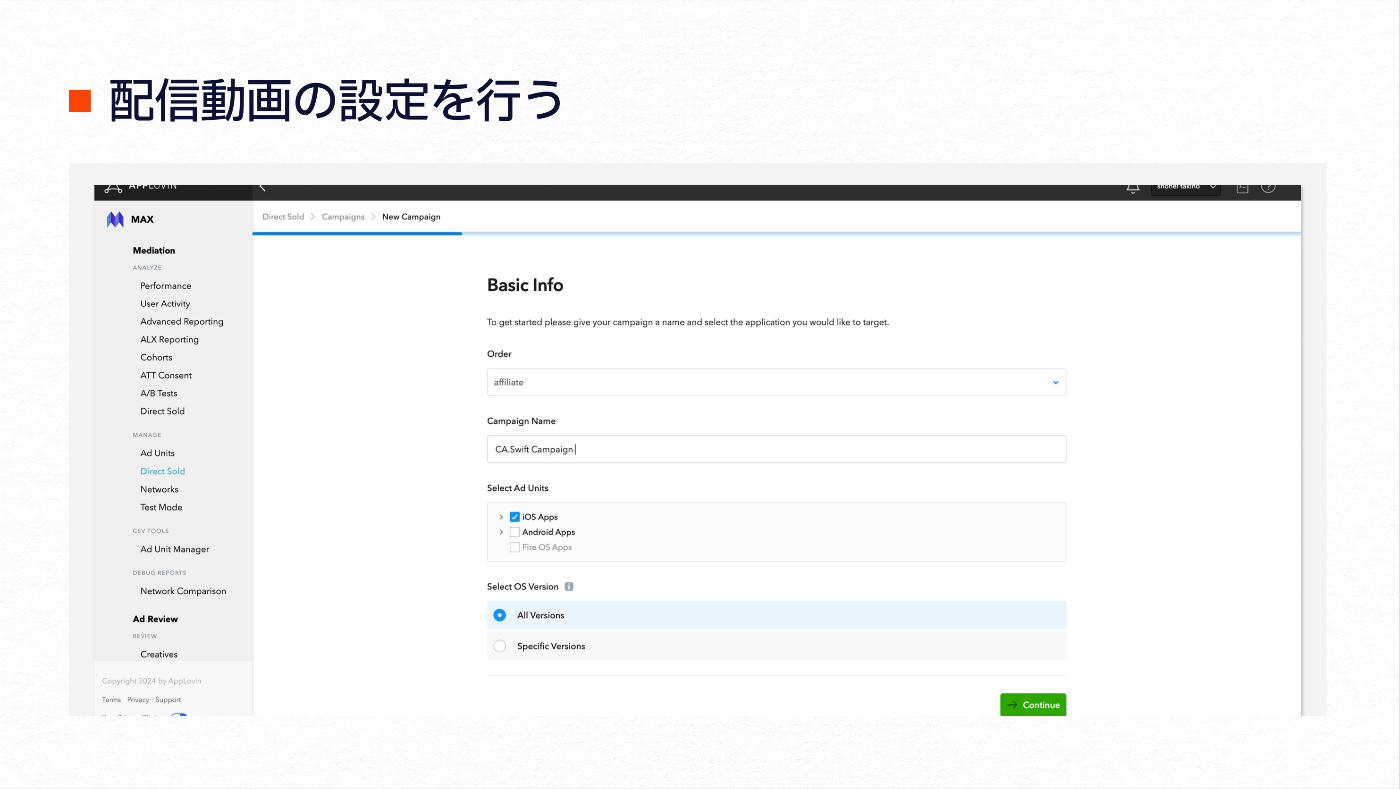1400x789 pixels.
Task: Expand the Android Apps tree node
Action: click(x=501, y=532)
